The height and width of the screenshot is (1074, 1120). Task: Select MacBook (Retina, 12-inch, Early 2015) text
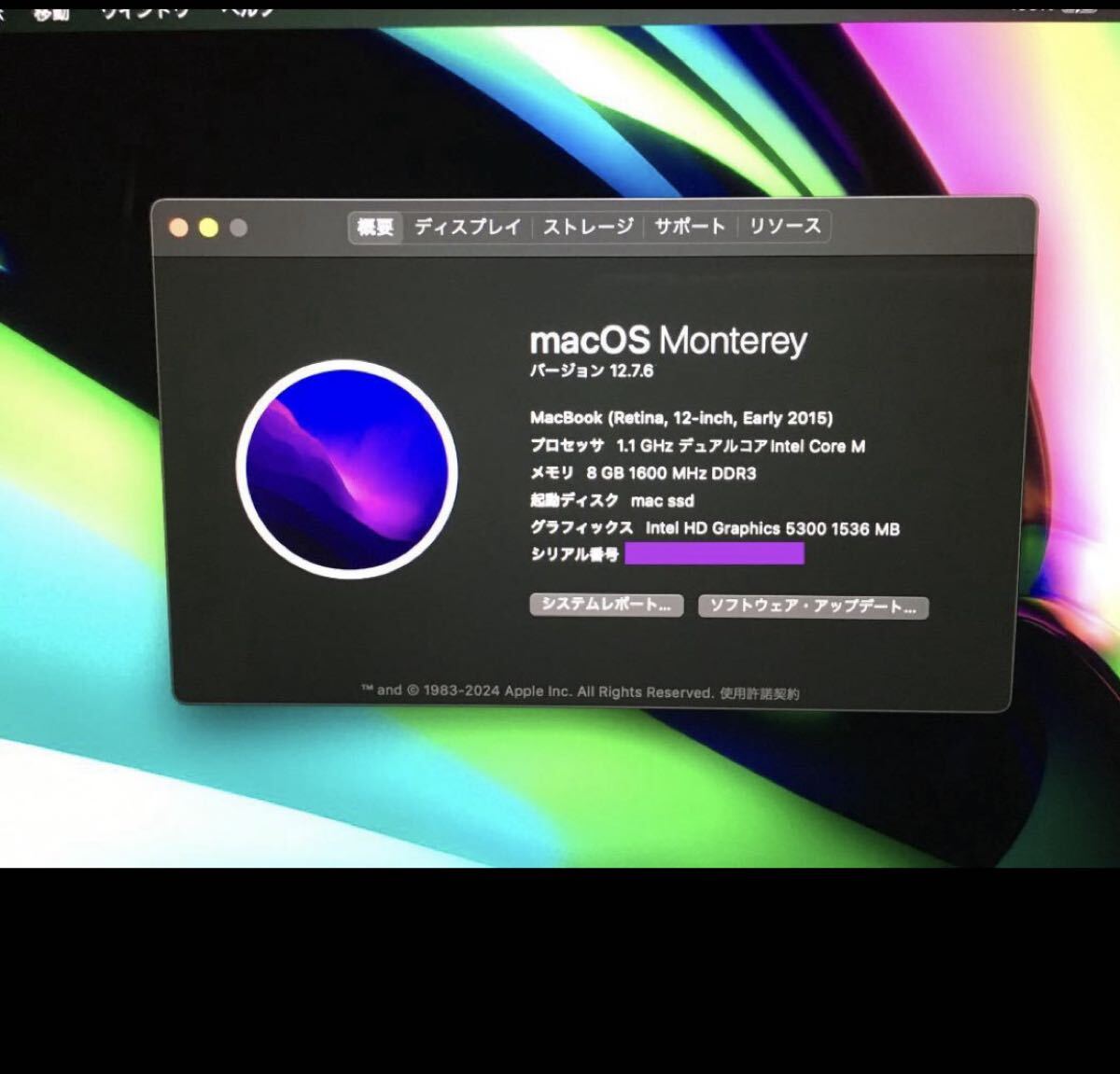click(681, 418)
